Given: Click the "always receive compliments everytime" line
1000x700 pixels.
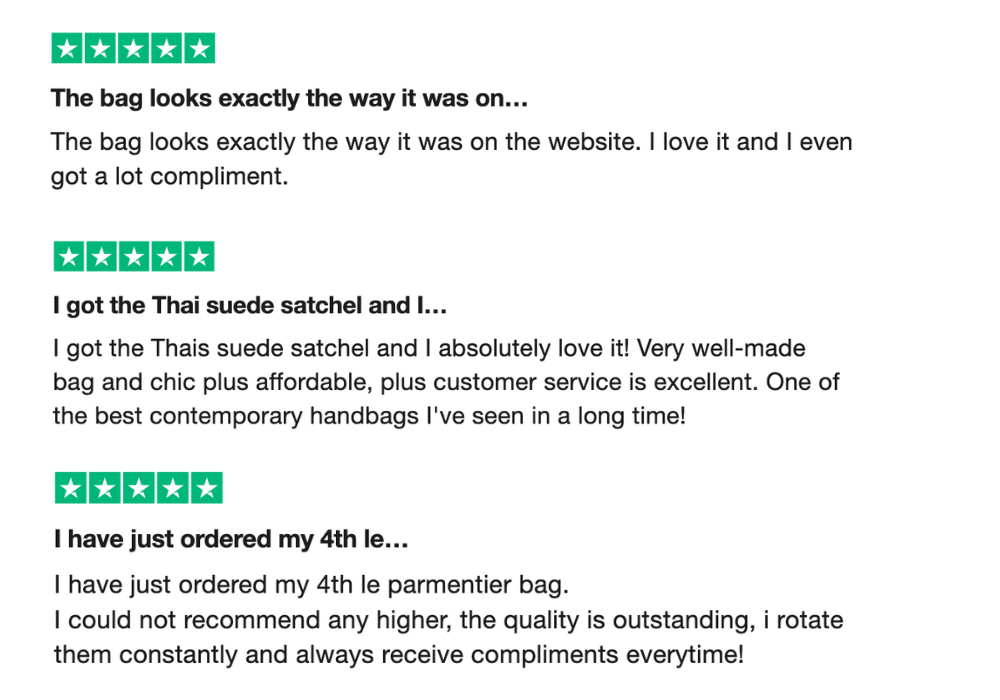Looking at the screenshot, I should 399,655.
